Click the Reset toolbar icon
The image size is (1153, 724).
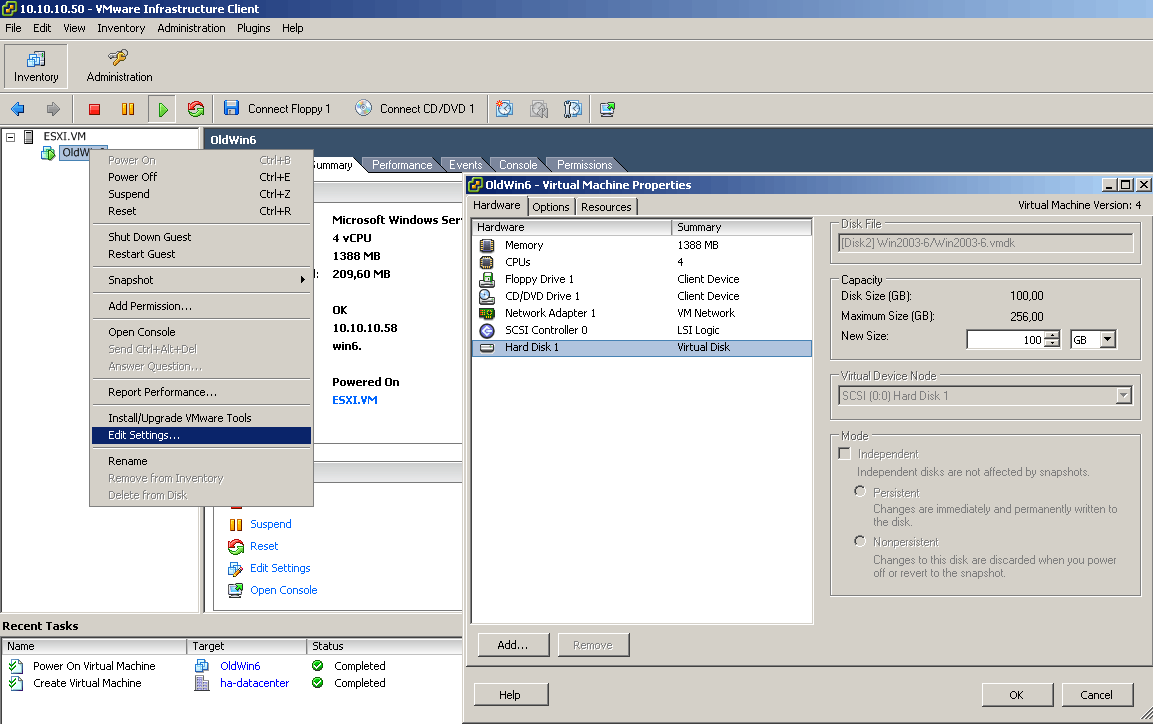coord(196,110)
